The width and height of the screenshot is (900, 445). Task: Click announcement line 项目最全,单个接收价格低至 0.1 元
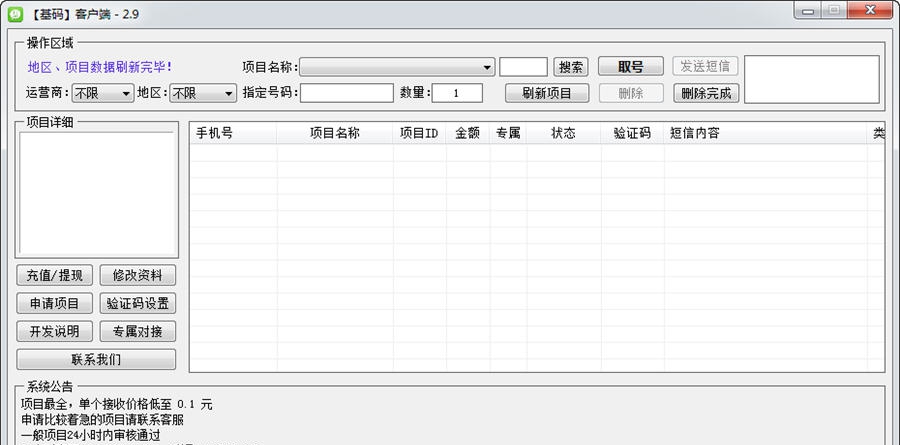pos(117,404)
